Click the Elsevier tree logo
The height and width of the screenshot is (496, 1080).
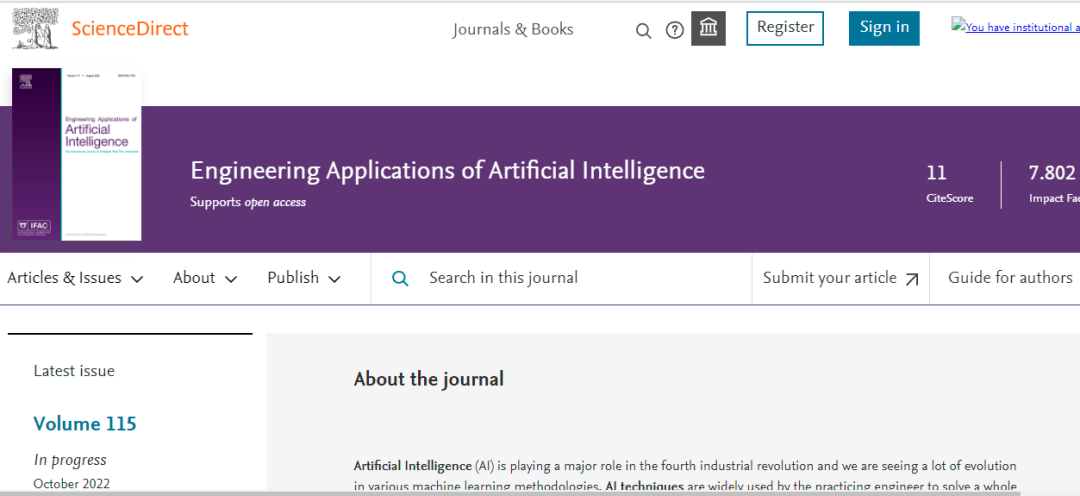[x=35, y=28]
